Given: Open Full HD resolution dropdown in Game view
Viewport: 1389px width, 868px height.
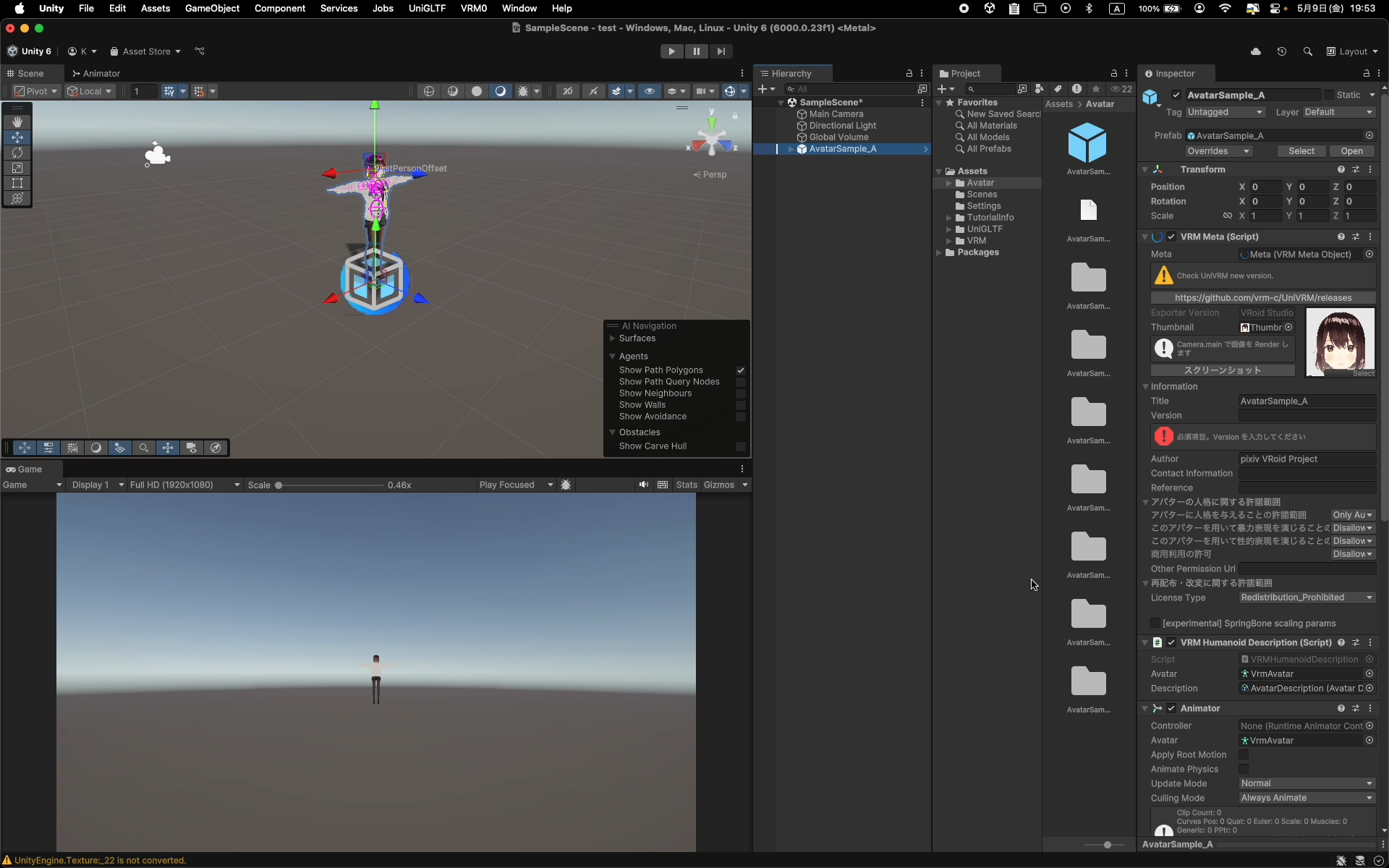Looking at the screenshot, I should coord(185,485).
